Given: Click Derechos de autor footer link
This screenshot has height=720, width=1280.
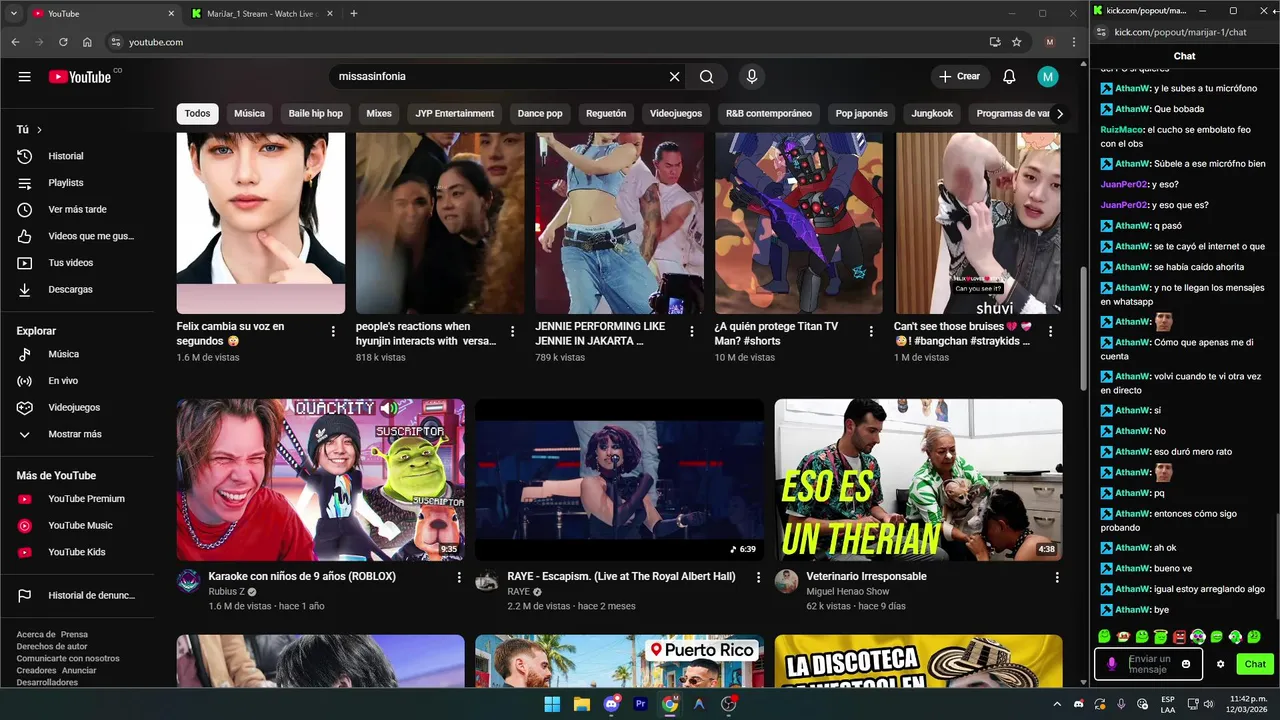Looking at the screenshot, I should pyautogui.click(x=54, y=647).
